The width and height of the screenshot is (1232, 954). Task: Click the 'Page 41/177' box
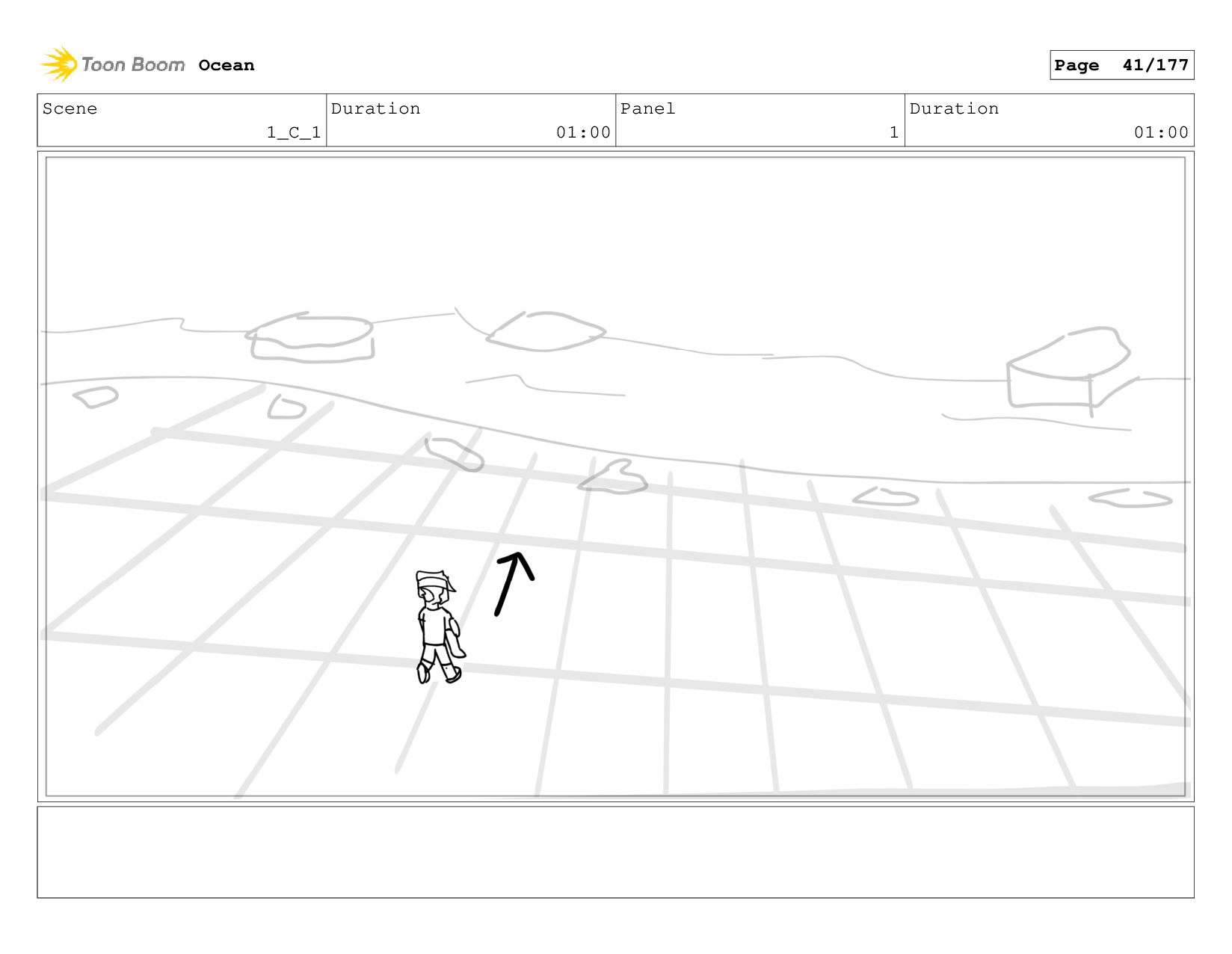[x=1121, y=65]
